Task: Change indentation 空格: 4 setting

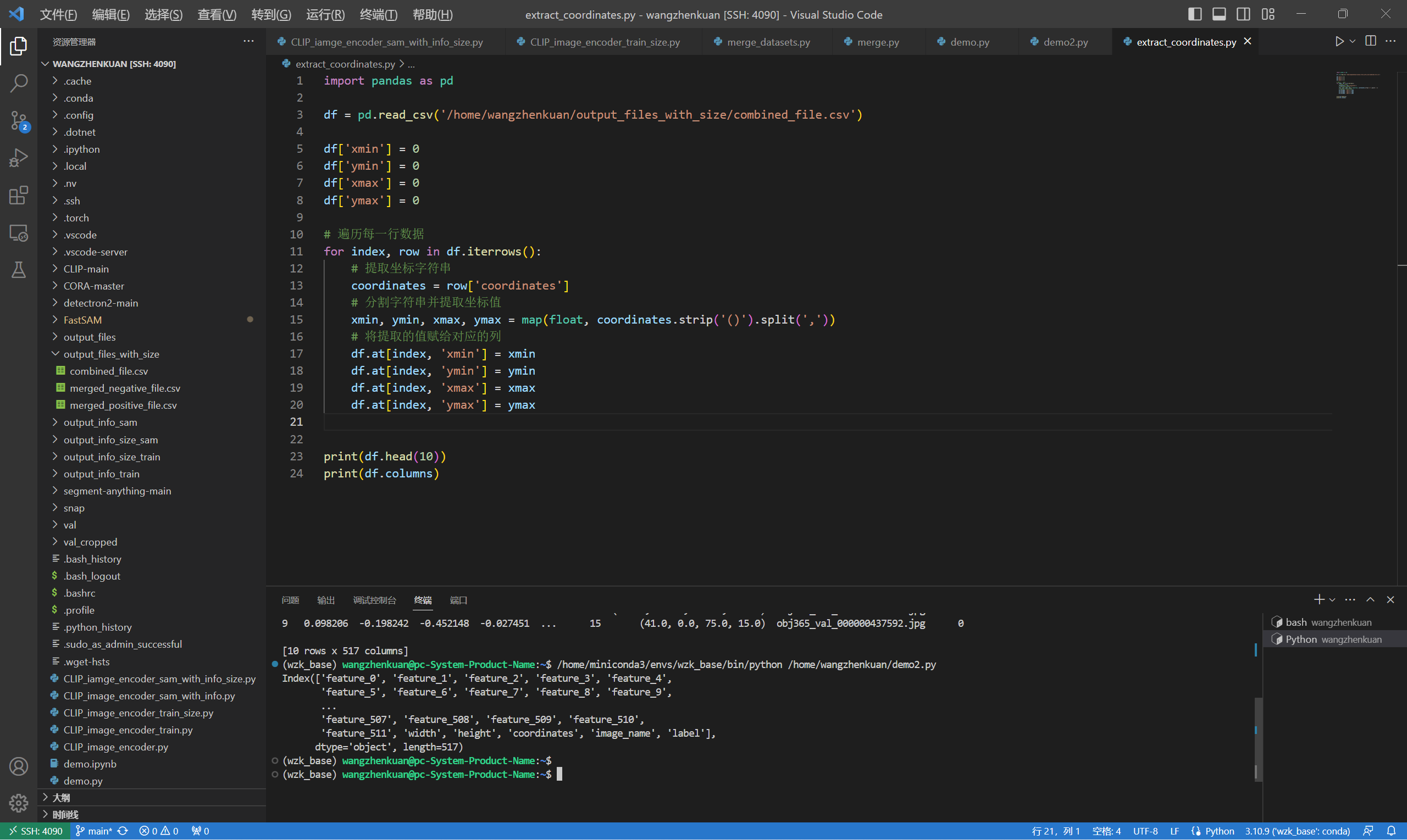Action: [x=1106, y=831]
